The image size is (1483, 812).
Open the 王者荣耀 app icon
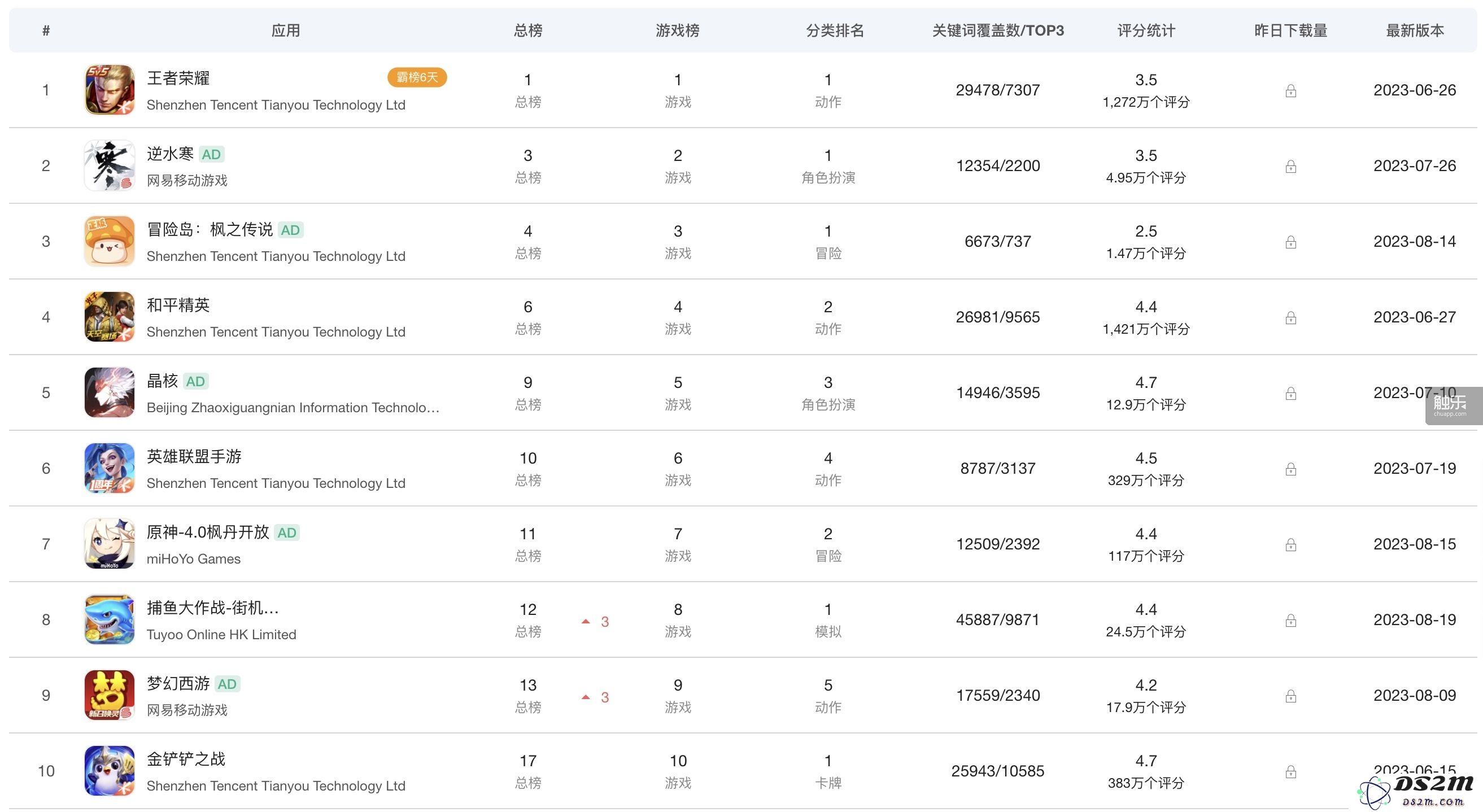coord(110,90)
